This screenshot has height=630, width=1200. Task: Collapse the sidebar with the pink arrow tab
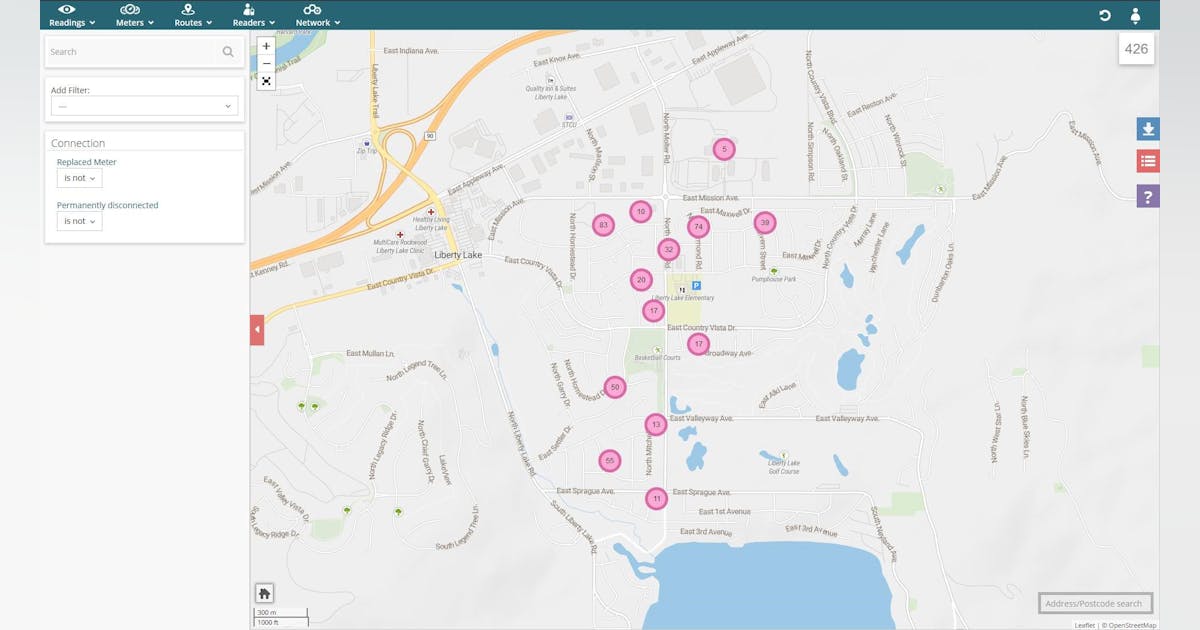point(257,328)
